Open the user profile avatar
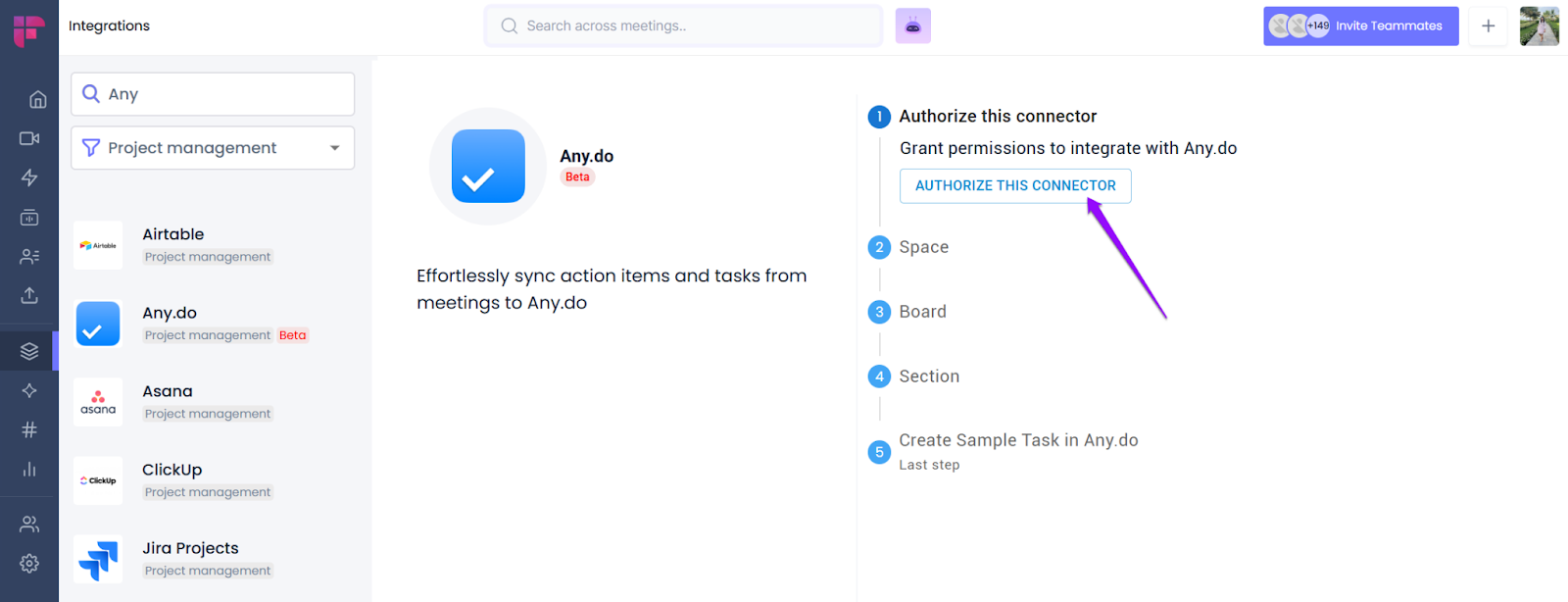 [x=1540, y=26]
